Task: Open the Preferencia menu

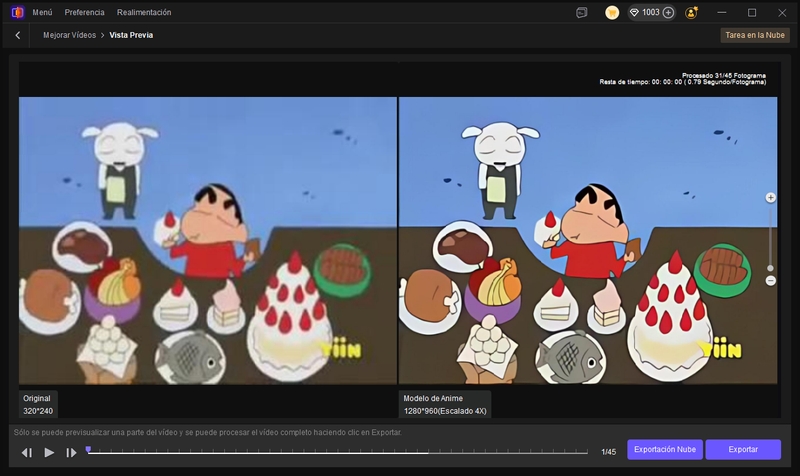Action: tap(84, 12)
